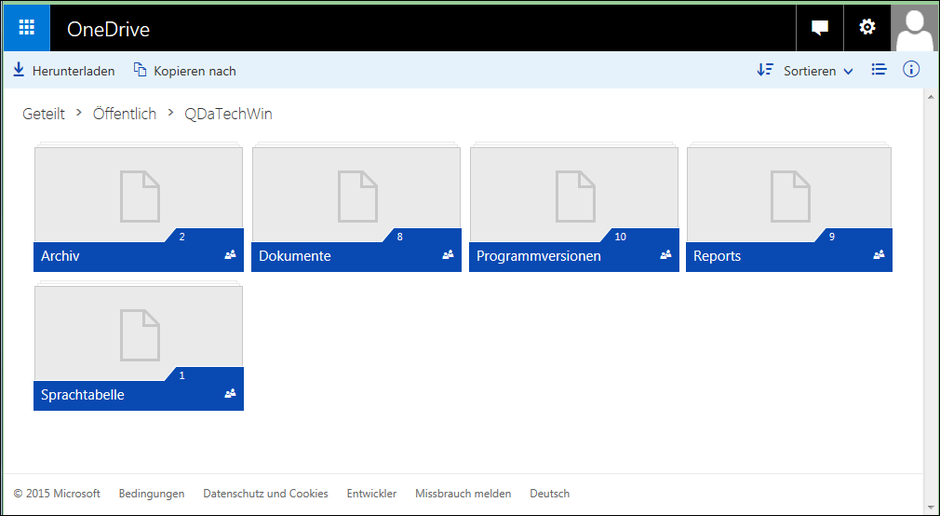940x516 pixels.
Task: Click the Kopieren nach button
Action: point(185,70)
